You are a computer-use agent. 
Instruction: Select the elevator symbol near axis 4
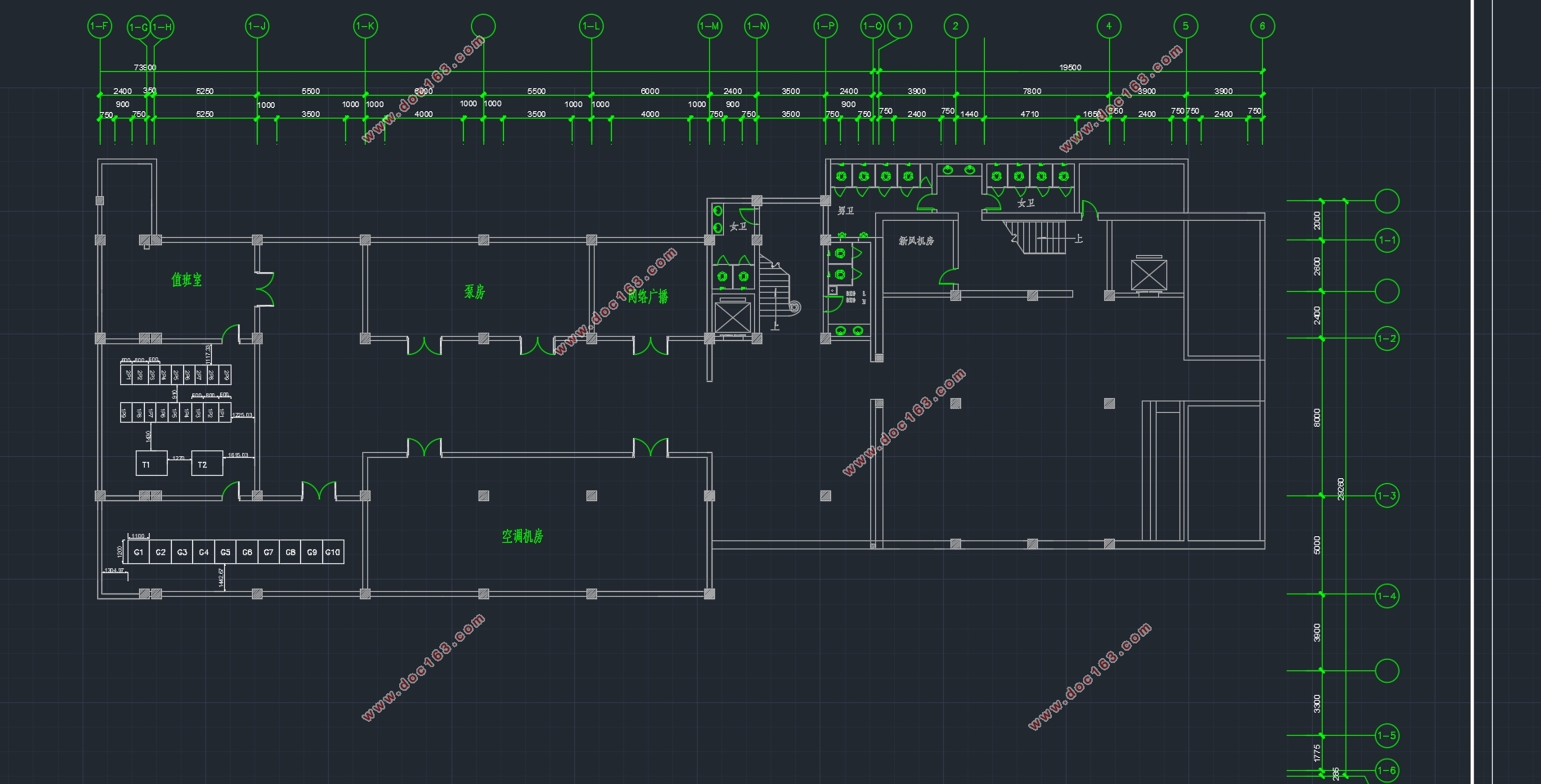(x=1148, y=274)
